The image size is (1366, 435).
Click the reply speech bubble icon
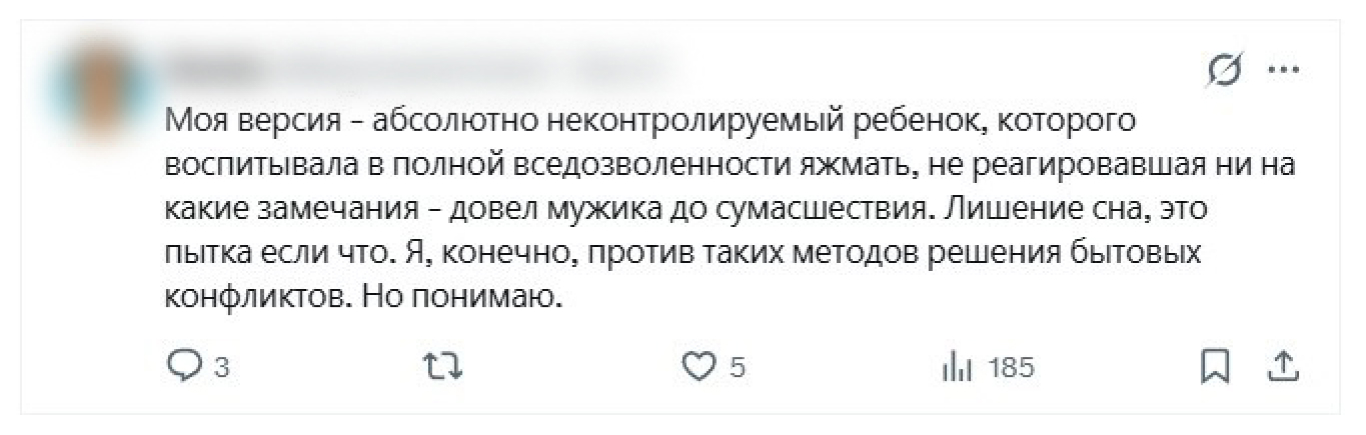click(x=183, y=368)
